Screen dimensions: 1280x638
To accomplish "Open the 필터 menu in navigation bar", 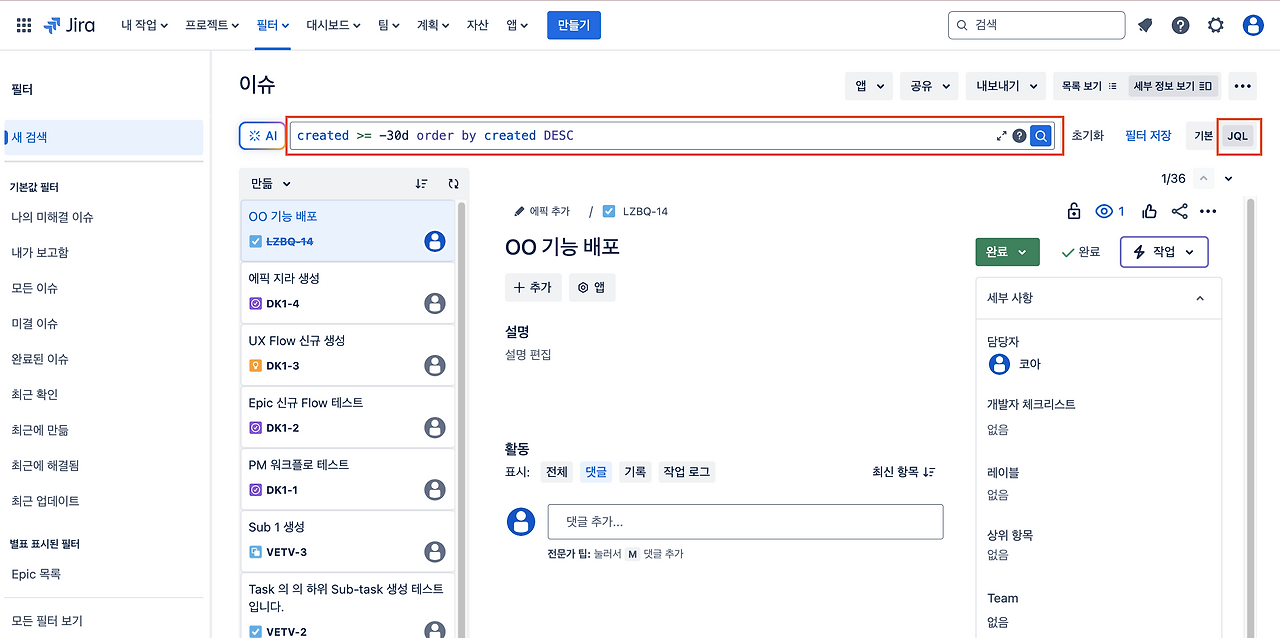I will (272, 25).
